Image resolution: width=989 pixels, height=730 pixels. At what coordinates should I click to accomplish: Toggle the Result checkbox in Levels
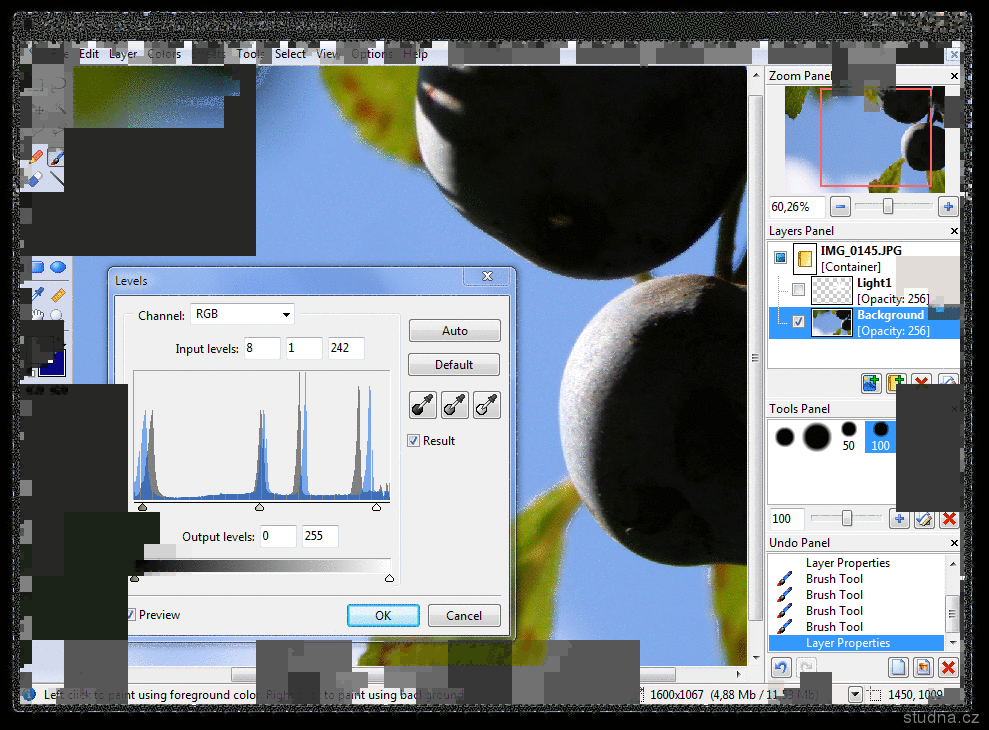click(414, 441)
